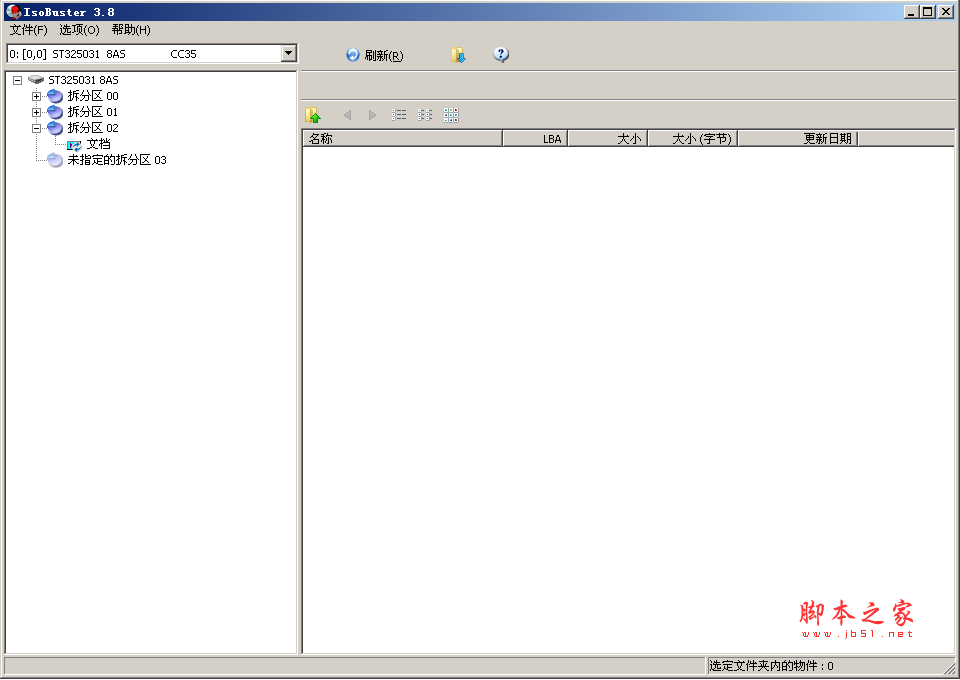Open the drive selection dropdown arrow
This screenshot has height=680, width=960.
coord(288,53)
